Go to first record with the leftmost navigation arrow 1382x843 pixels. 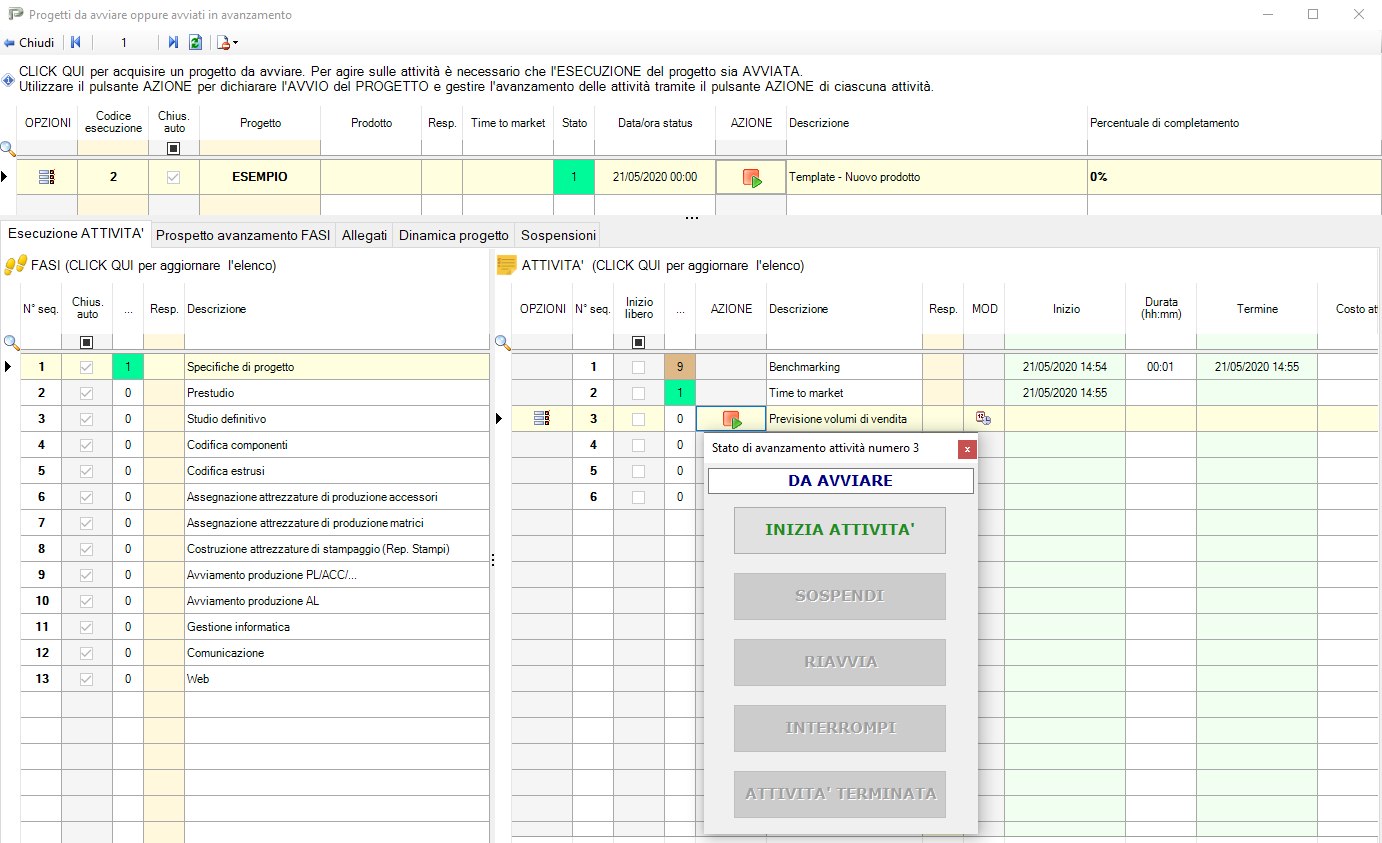pyautogui.click(x=75, y=43)
